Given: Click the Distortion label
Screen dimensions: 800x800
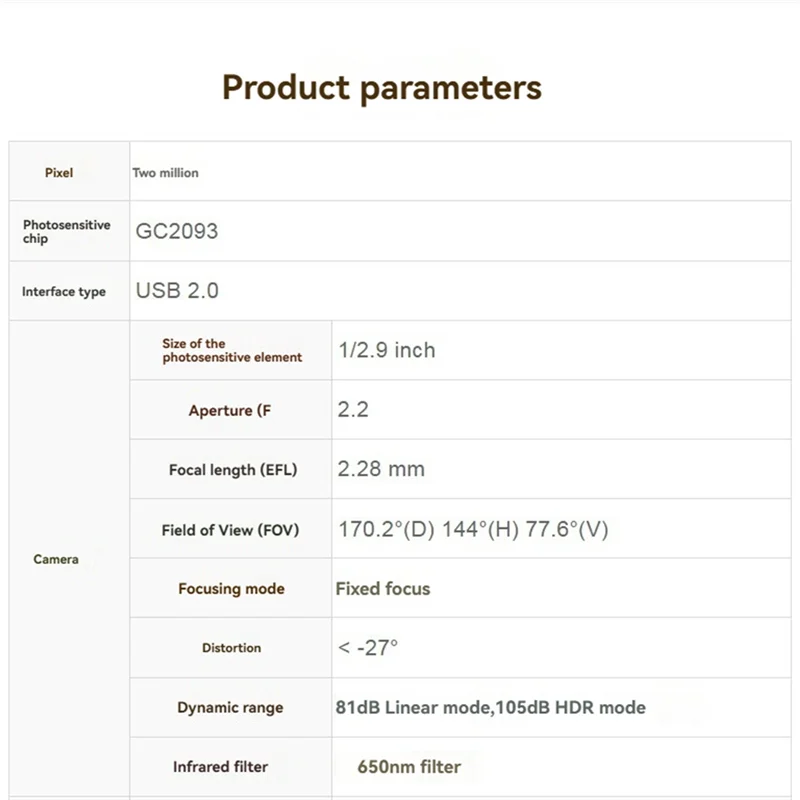Looking at the screenshot, I should (x=231, y=648).
